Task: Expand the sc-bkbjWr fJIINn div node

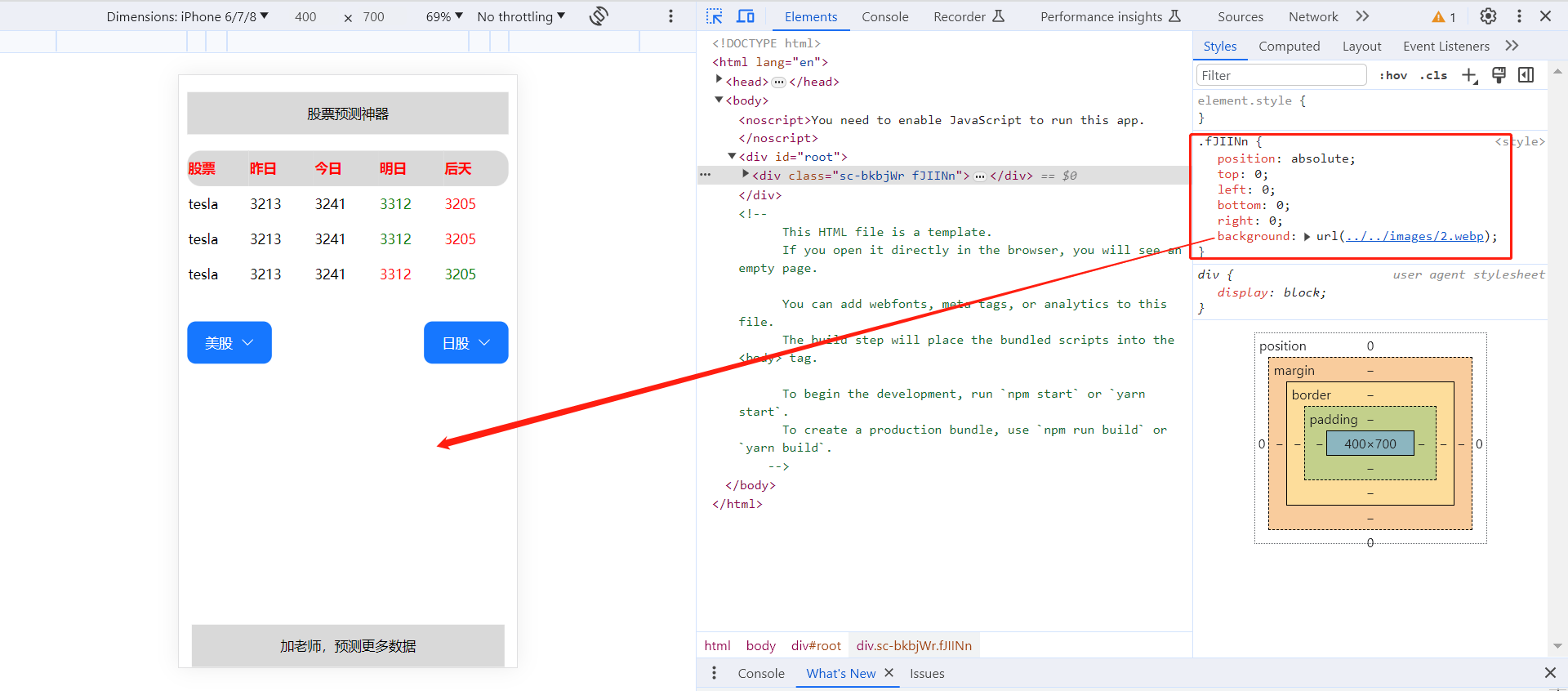Action: [746, 175]
